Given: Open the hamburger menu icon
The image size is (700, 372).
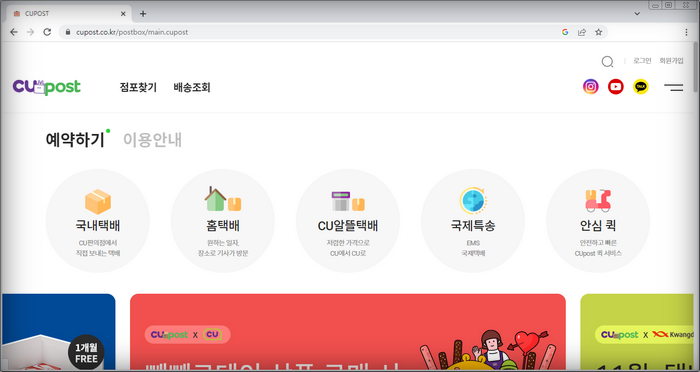Looking at the screenshot, I should [x=674, y=87].
